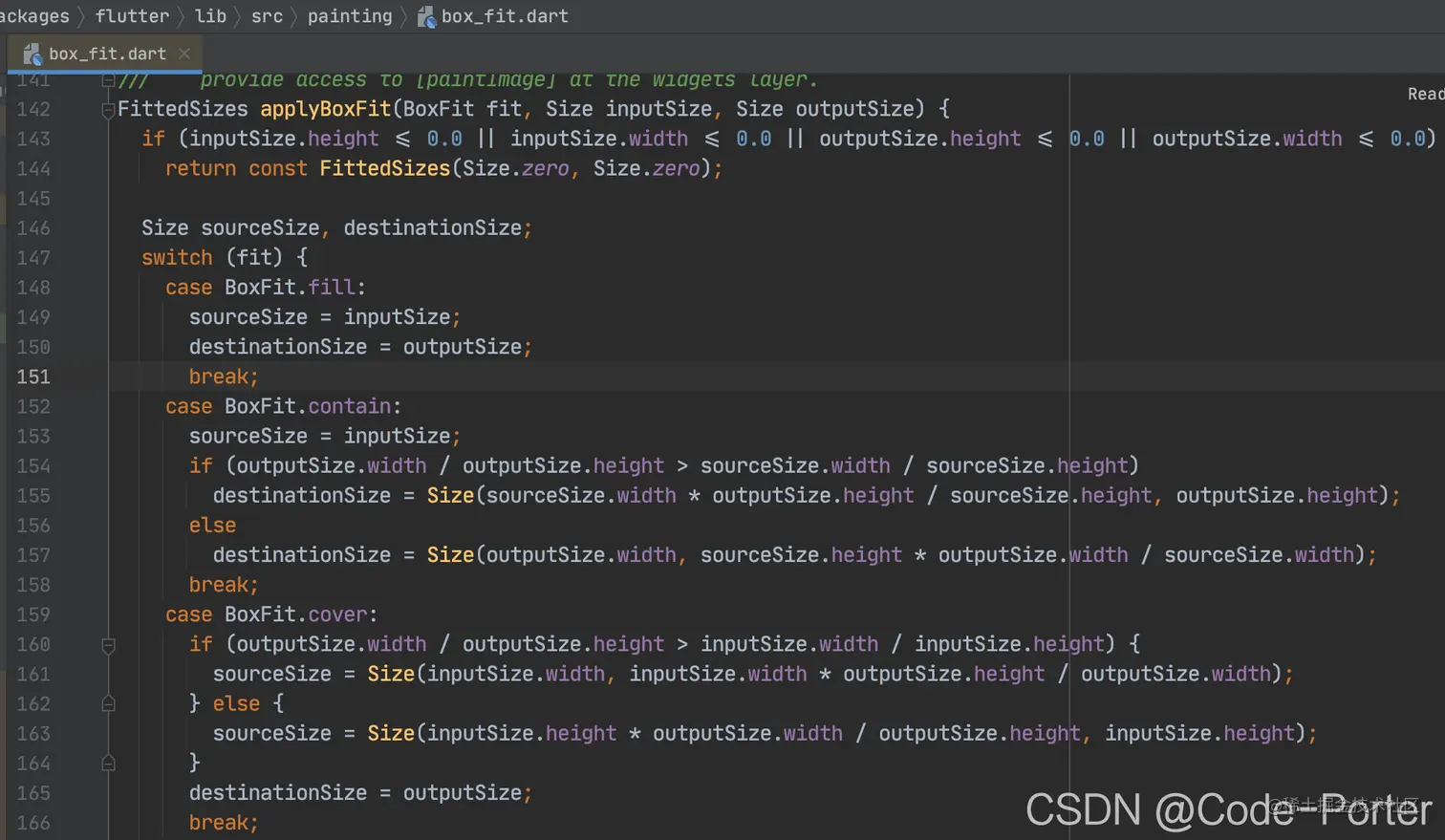Click 'sourceSize = inputSize' on line 149
Image resolution: width=1445 pixels, height=840 pixels.
click(319, 317)
